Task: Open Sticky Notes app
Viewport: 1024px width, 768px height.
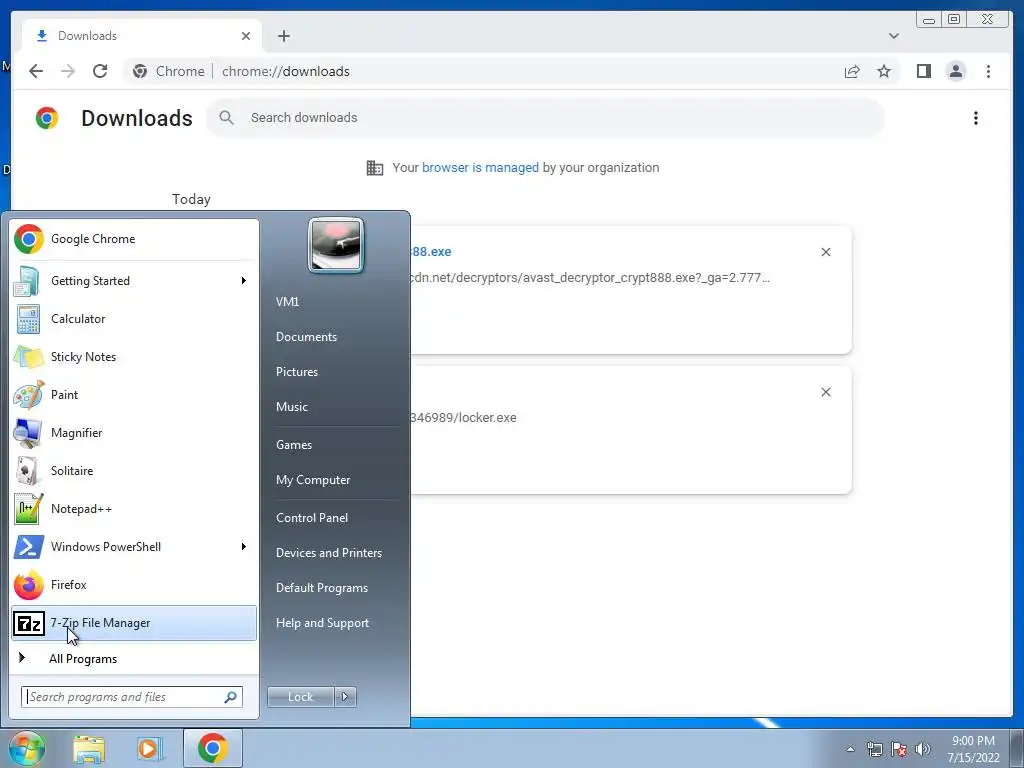Action: pos(134,357)
